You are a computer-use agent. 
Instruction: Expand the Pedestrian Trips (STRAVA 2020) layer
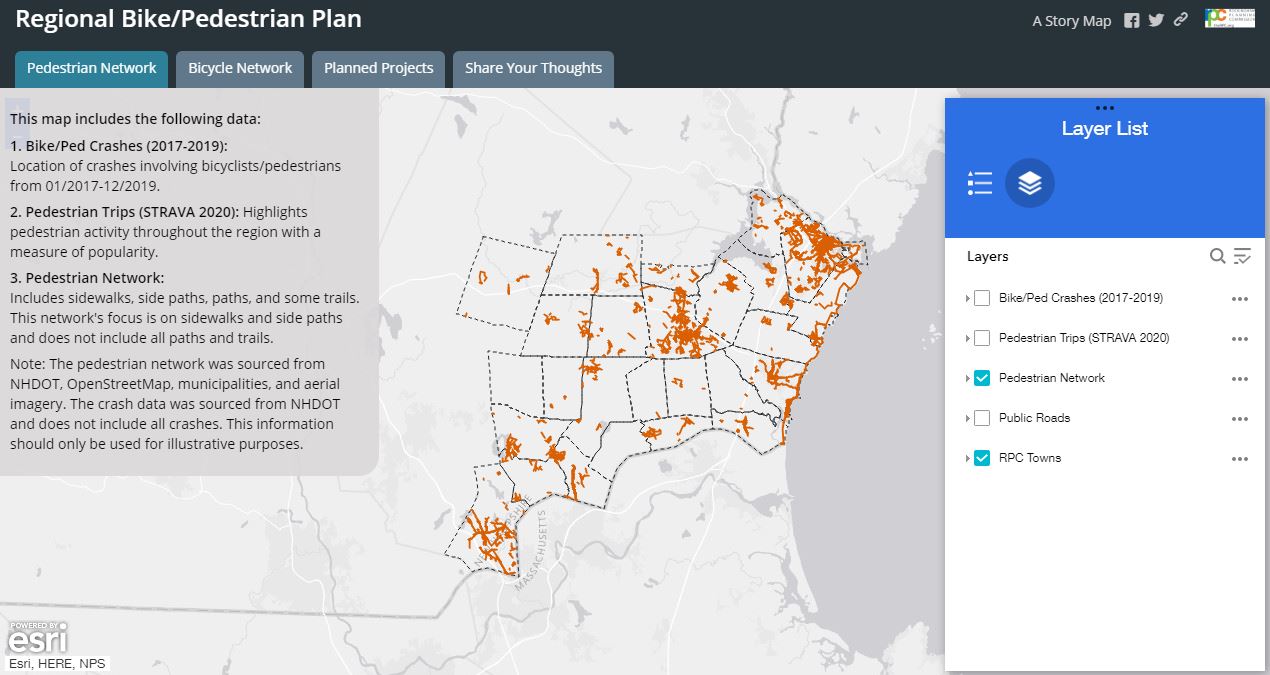pyautogui.click(x=967, y=339)
